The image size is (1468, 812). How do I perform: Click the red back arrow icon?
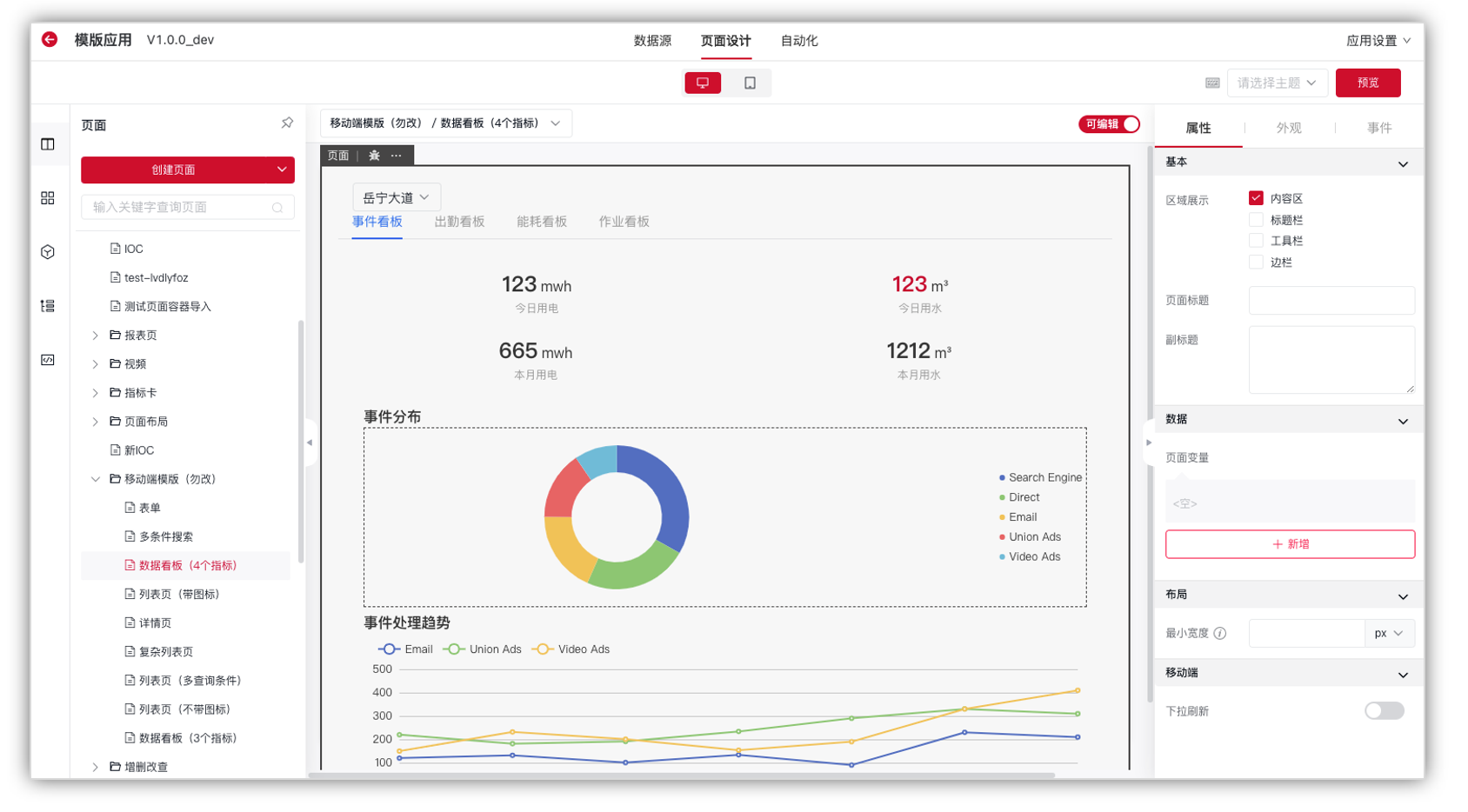point(50,39)
